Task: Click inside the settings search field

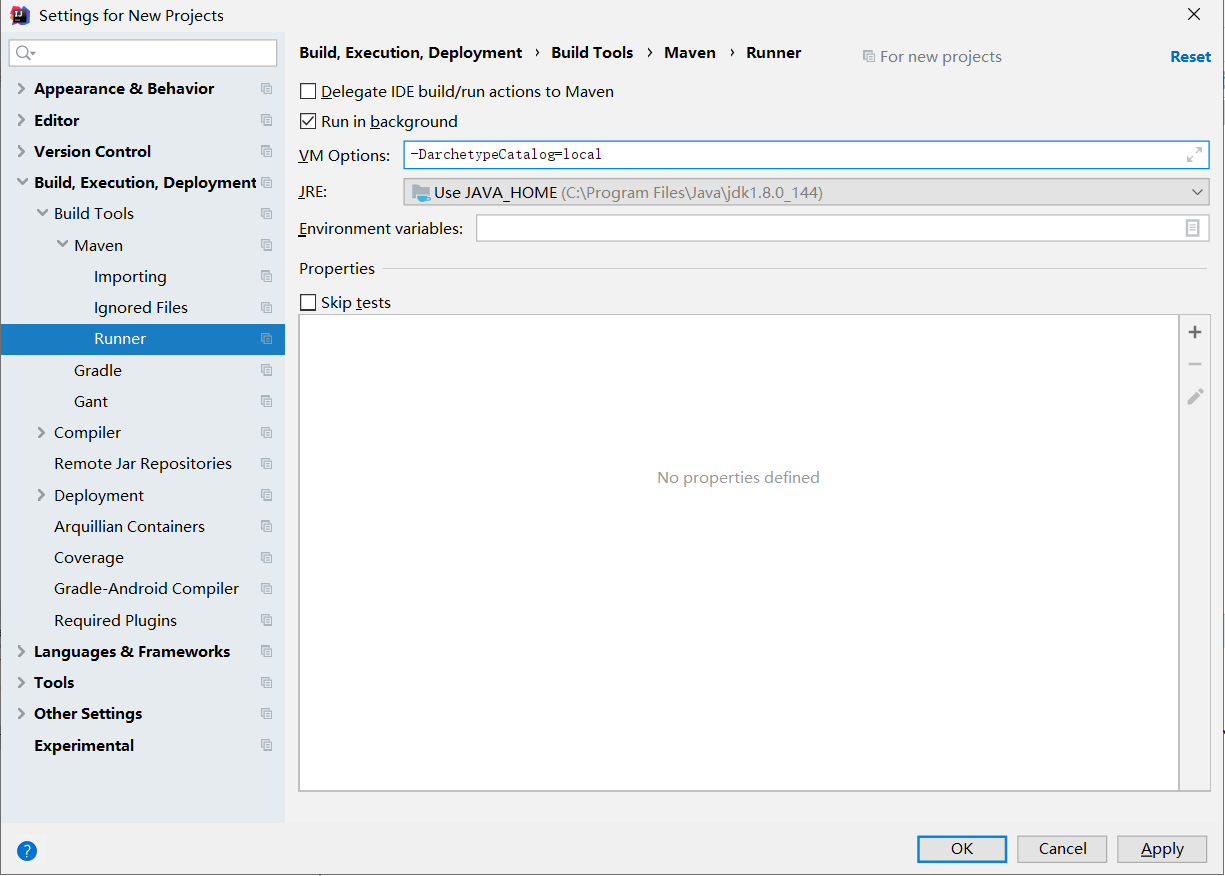Action: pos(142,51)
